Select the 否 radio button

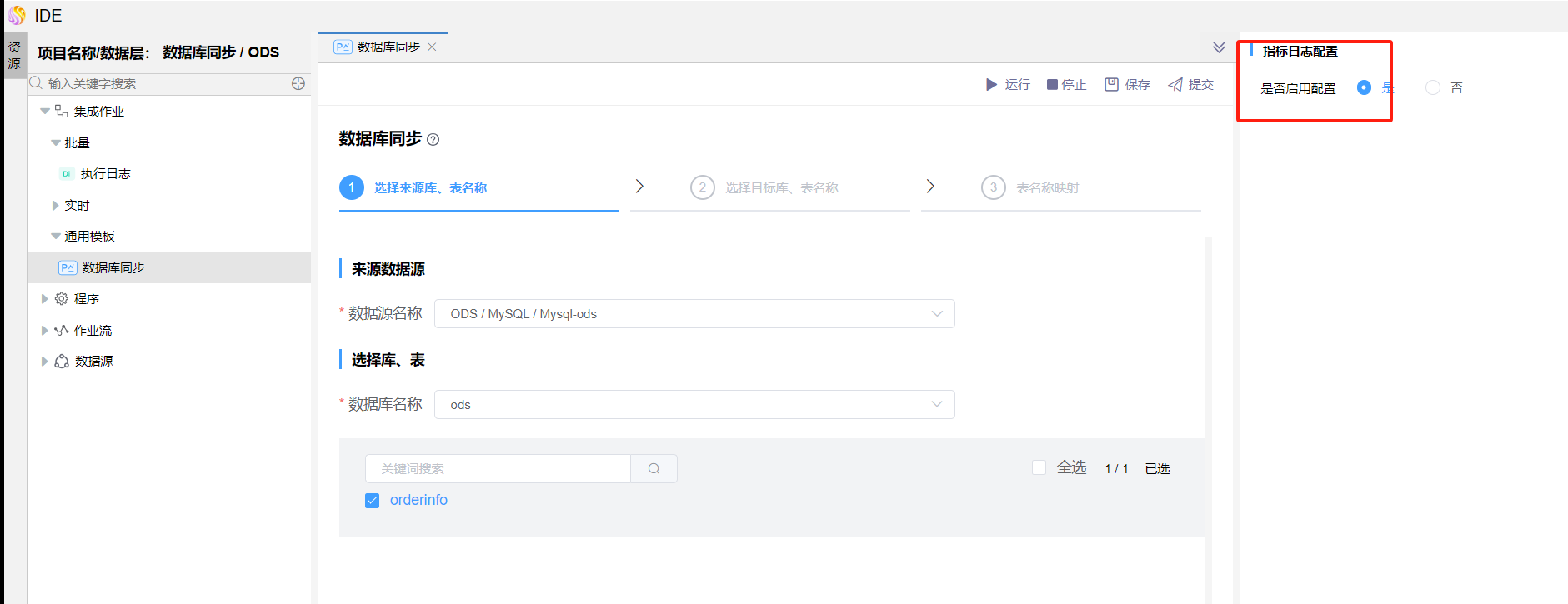point(1433,87)
